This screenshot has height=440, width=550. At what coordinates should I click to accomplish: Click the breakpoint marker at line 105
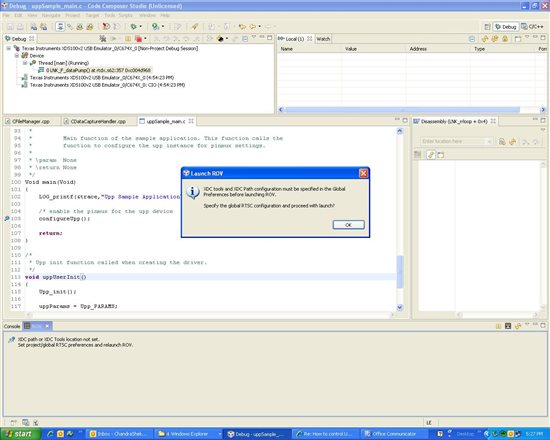click(7, 219)
